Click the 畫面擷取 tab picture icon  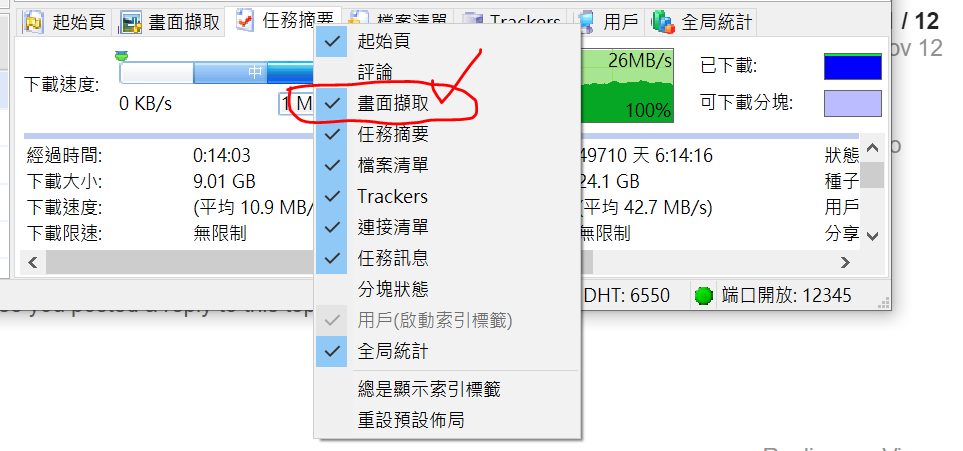tap(132, 23)
